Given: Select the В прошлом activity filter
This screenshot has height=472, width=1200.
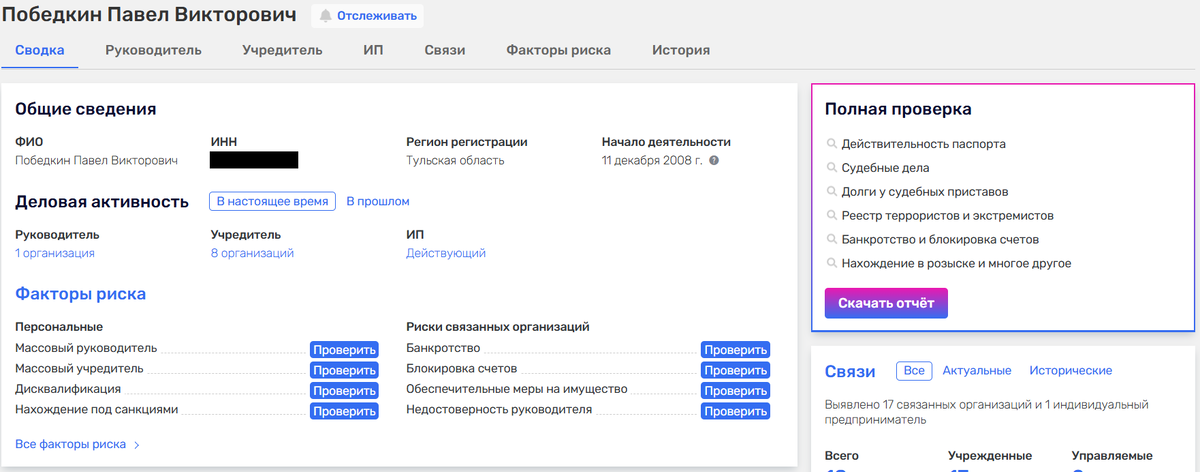Looking at the screenshot, I should point(378,201).
